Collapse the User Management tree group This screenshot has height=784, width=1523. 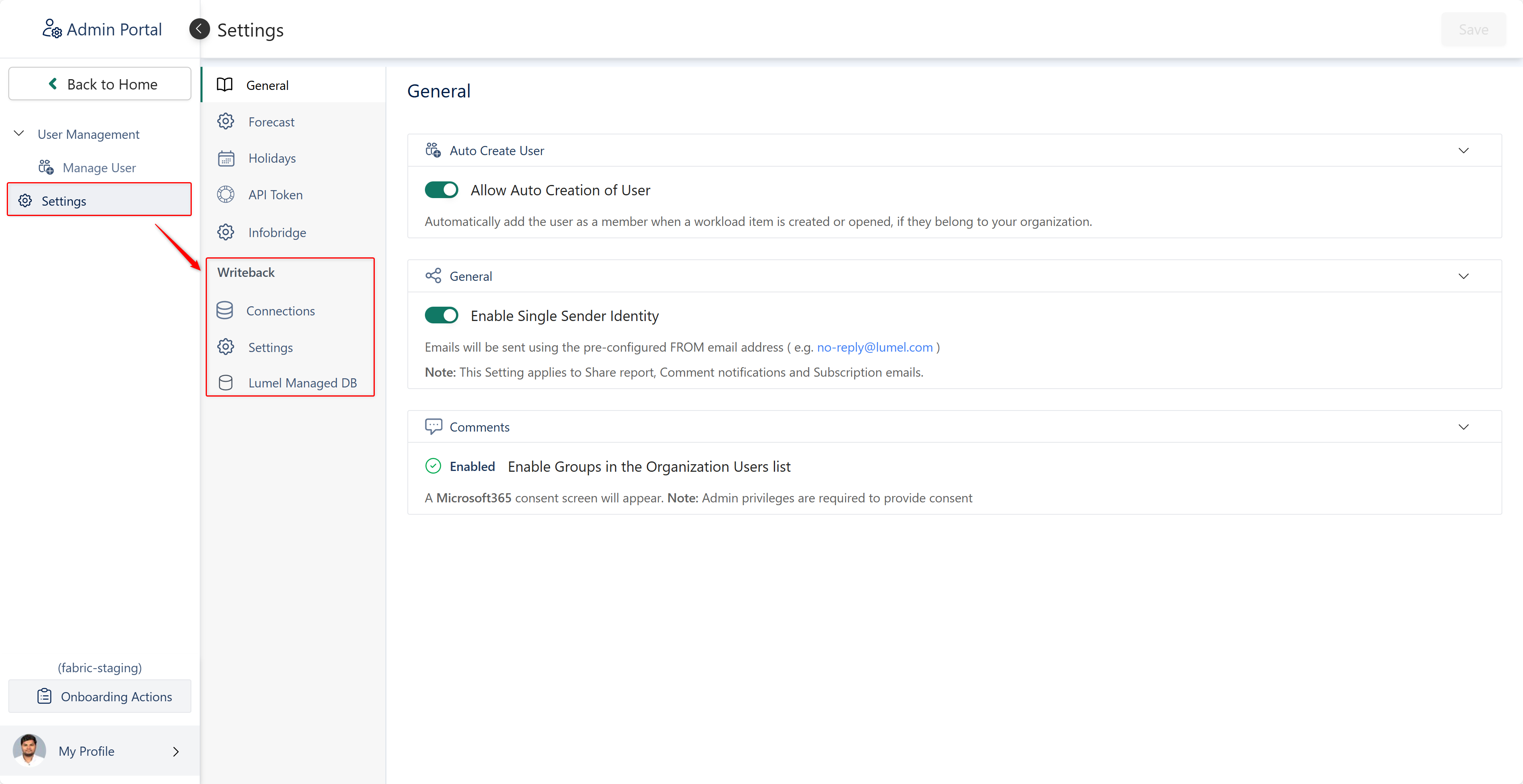click(19, 134)
